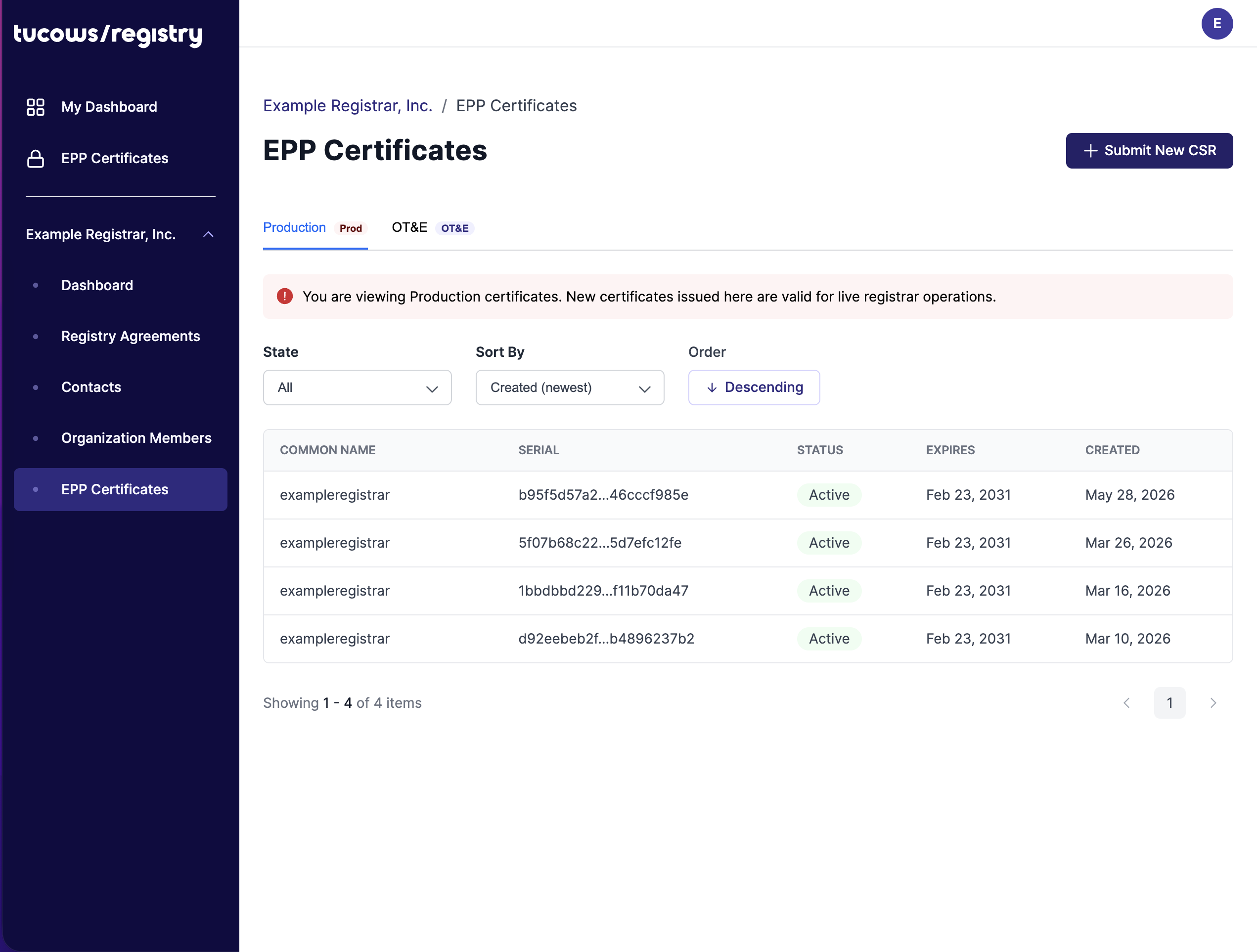Click the Expires date in the Mar 16, 2026 row

click(x=968, y=591)
